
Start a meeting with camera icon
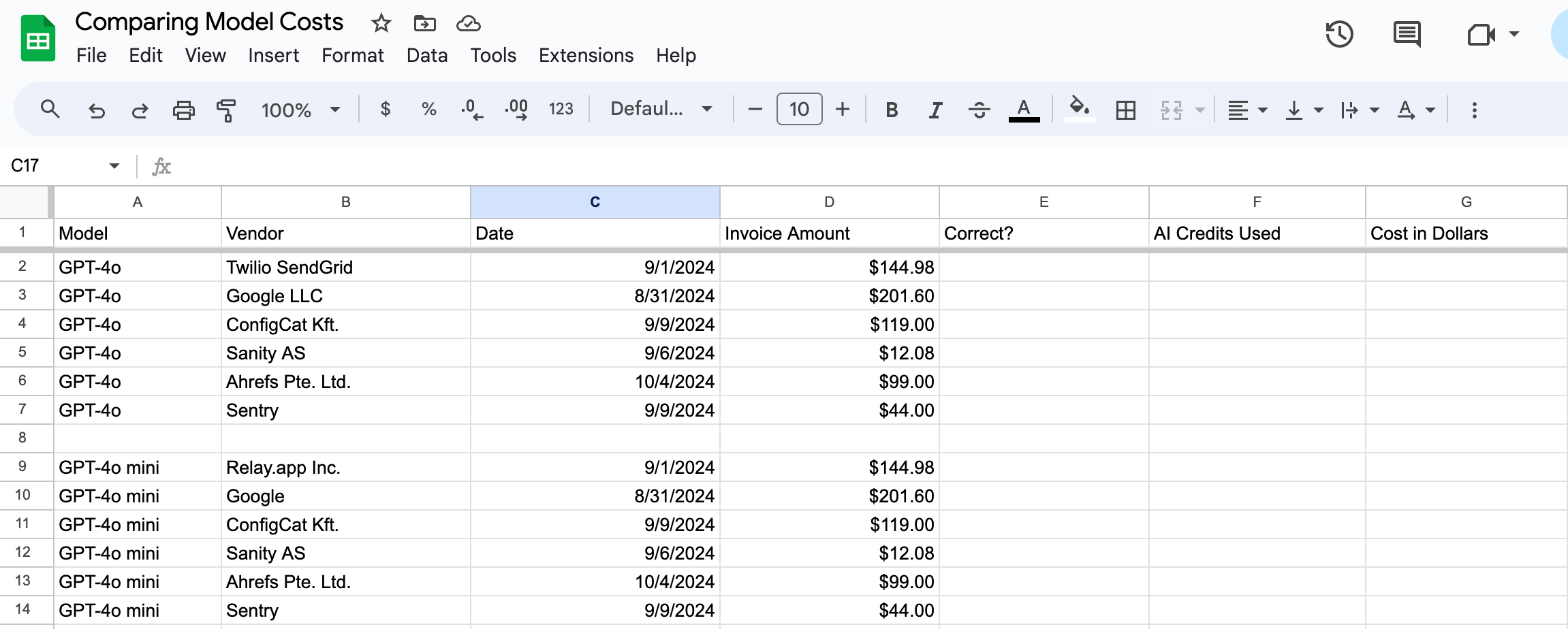point(1481,34)
